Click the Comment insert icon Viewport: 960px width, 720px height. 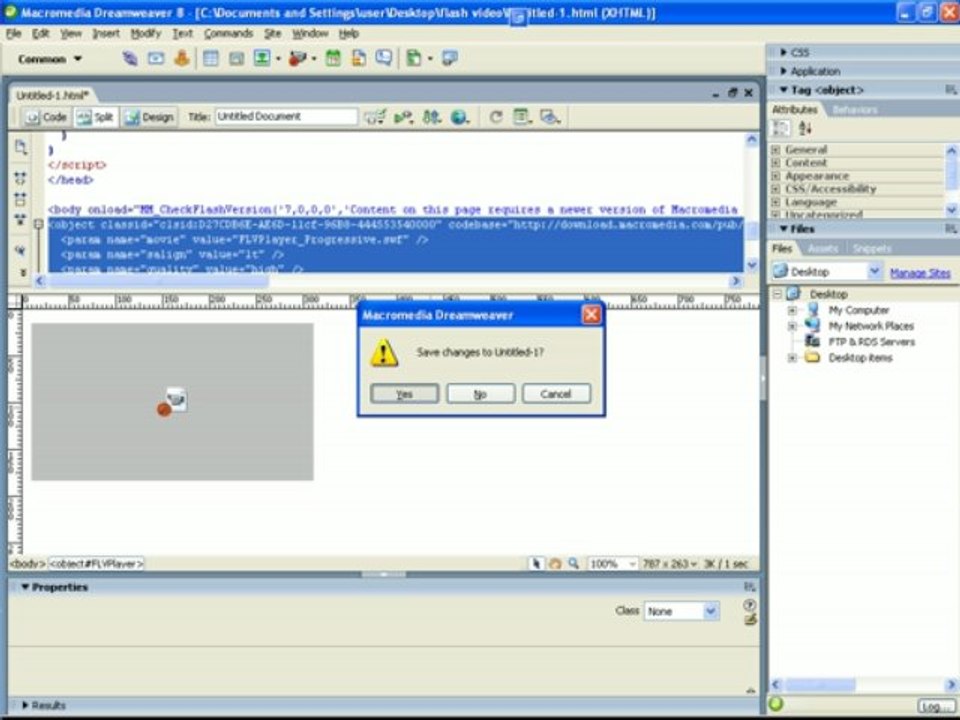tap(384, 59)
